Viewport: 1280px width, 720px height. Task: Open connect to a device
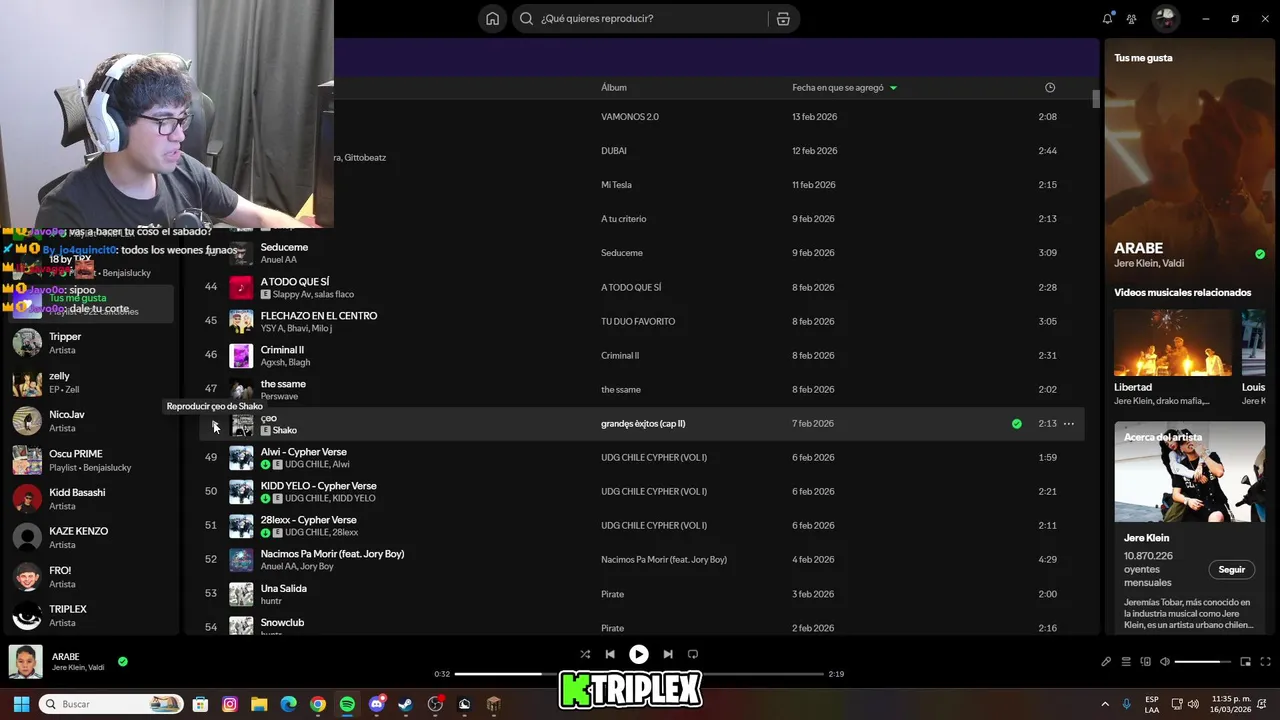coord(1146,661)
